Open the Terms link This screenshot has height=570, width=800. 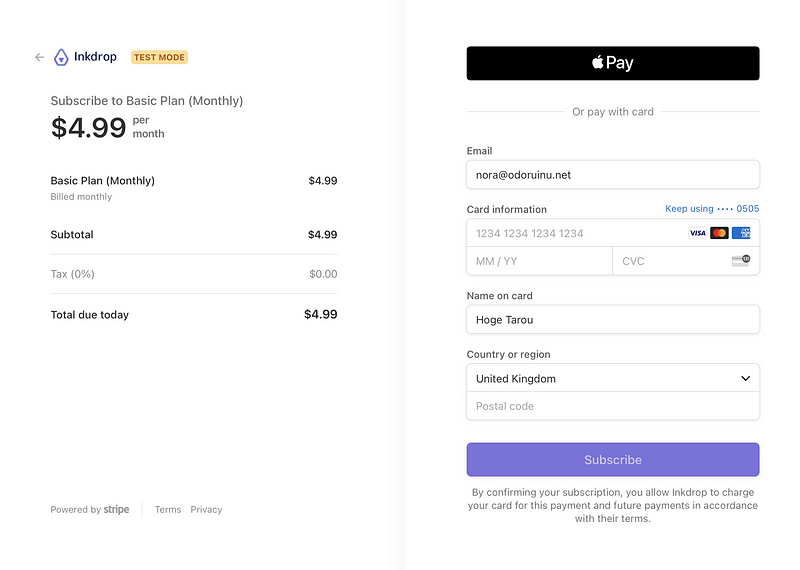168,509
